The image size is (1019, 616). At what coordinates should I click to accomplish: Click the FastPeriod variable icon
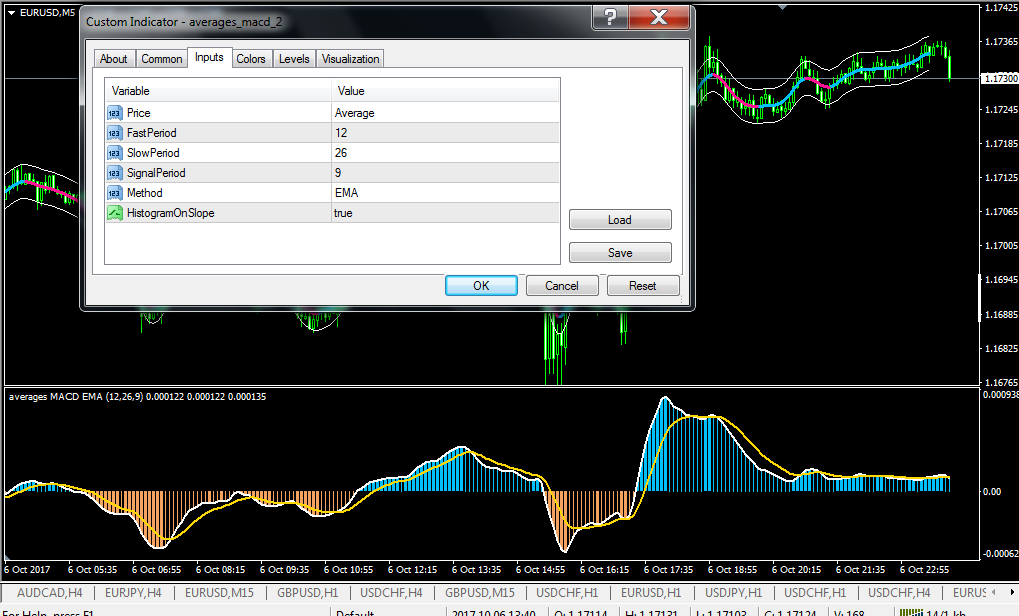[x=114, y=133]
